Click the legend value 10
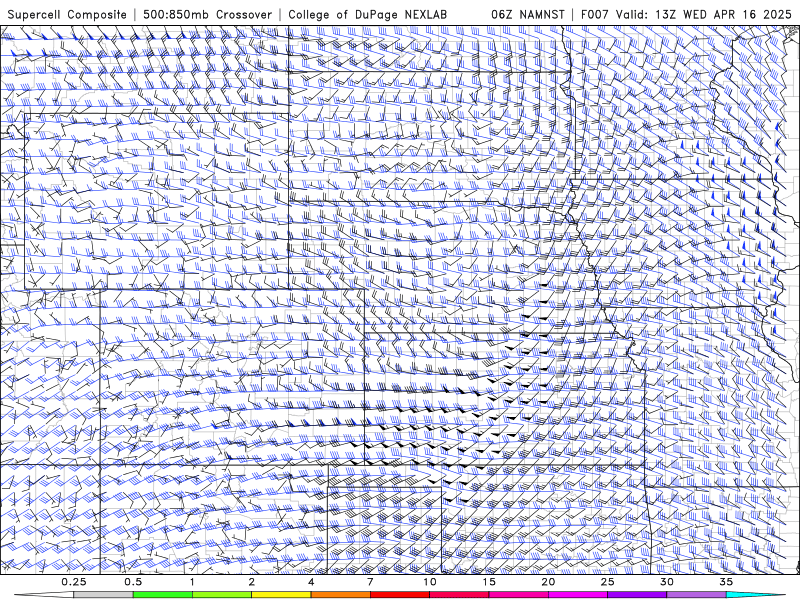 [x=430, y=582]
